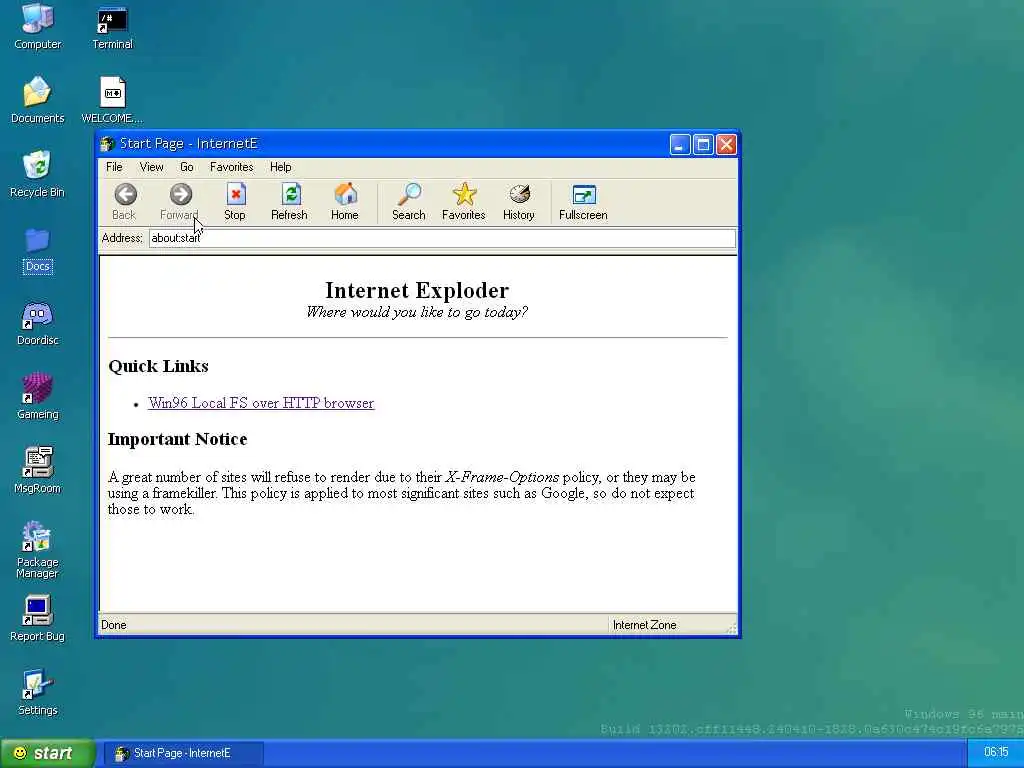Open the History toolbar icon

pos(519,195)
